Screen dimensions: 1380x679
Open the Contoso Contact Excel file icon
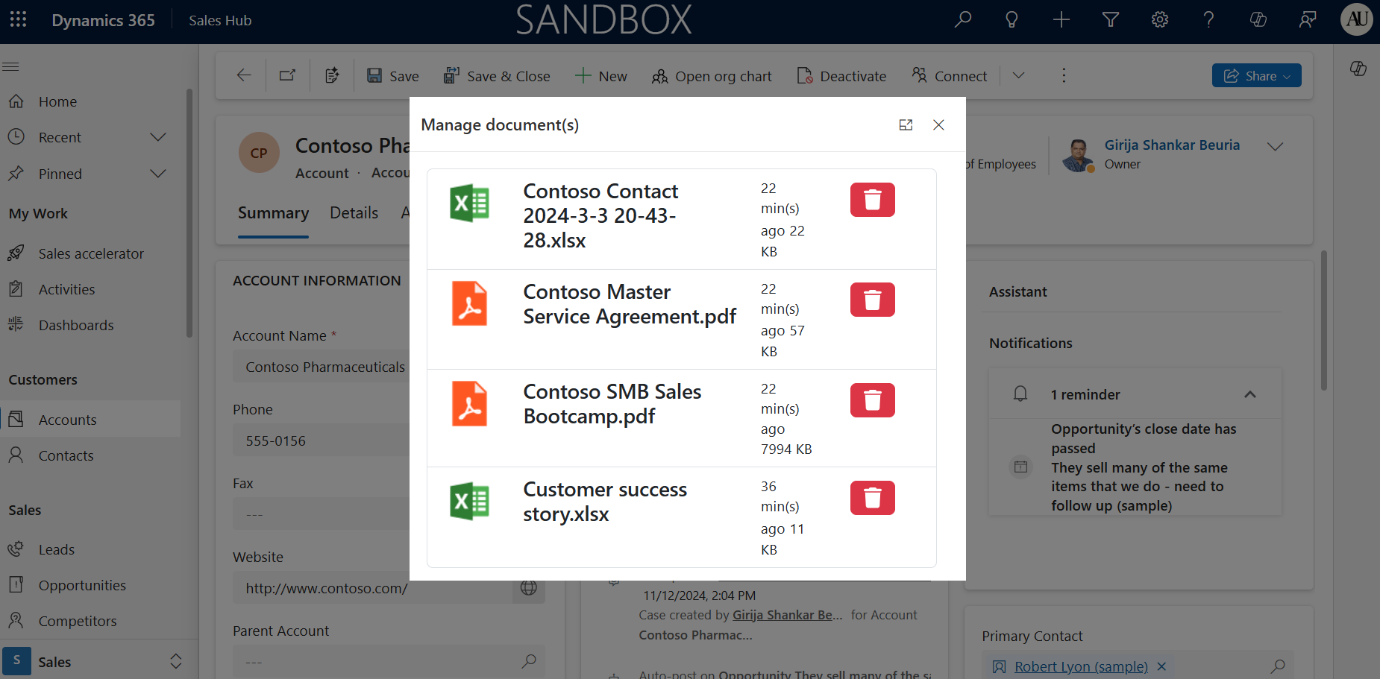coord(469,204)
